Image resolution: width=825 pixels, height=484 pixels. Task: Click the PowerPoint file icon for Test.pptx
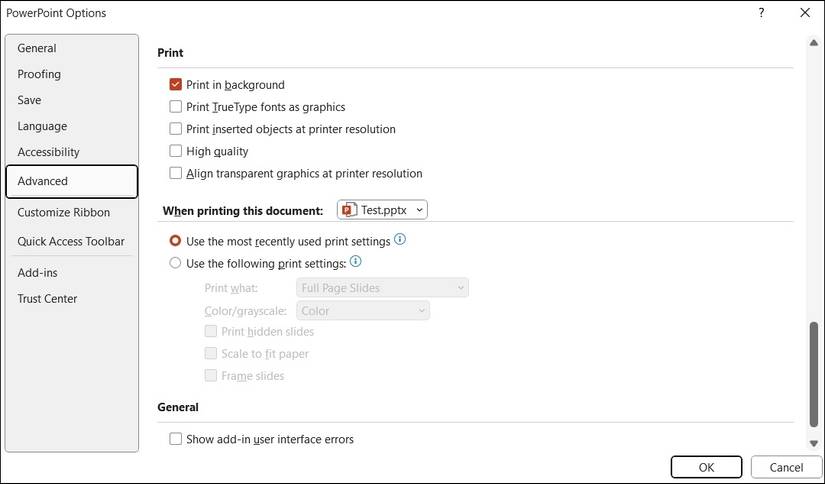pos(348,210)
